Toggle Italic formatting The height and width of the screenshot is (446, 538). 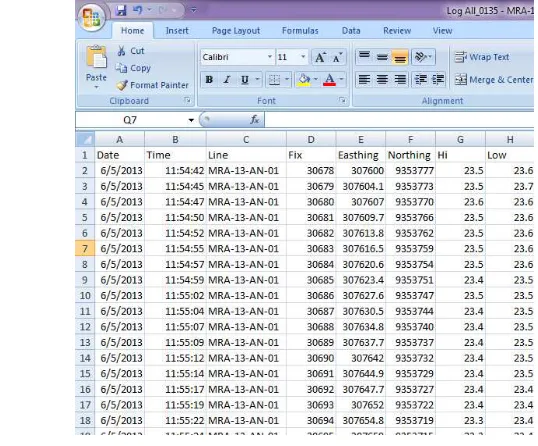pos(227,80)
